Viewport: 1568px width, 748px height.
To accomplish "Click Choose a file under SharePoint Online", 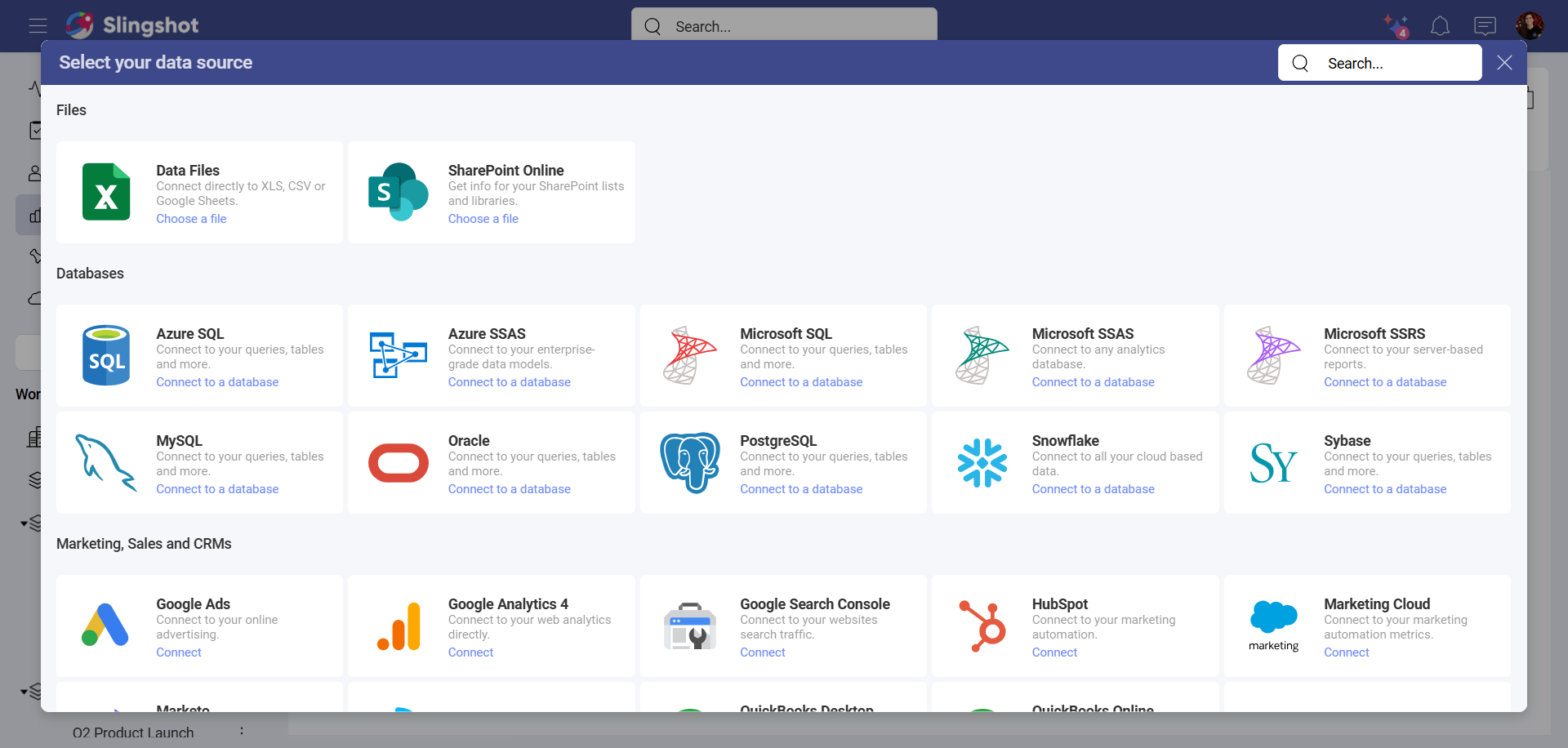I will 483,219.
